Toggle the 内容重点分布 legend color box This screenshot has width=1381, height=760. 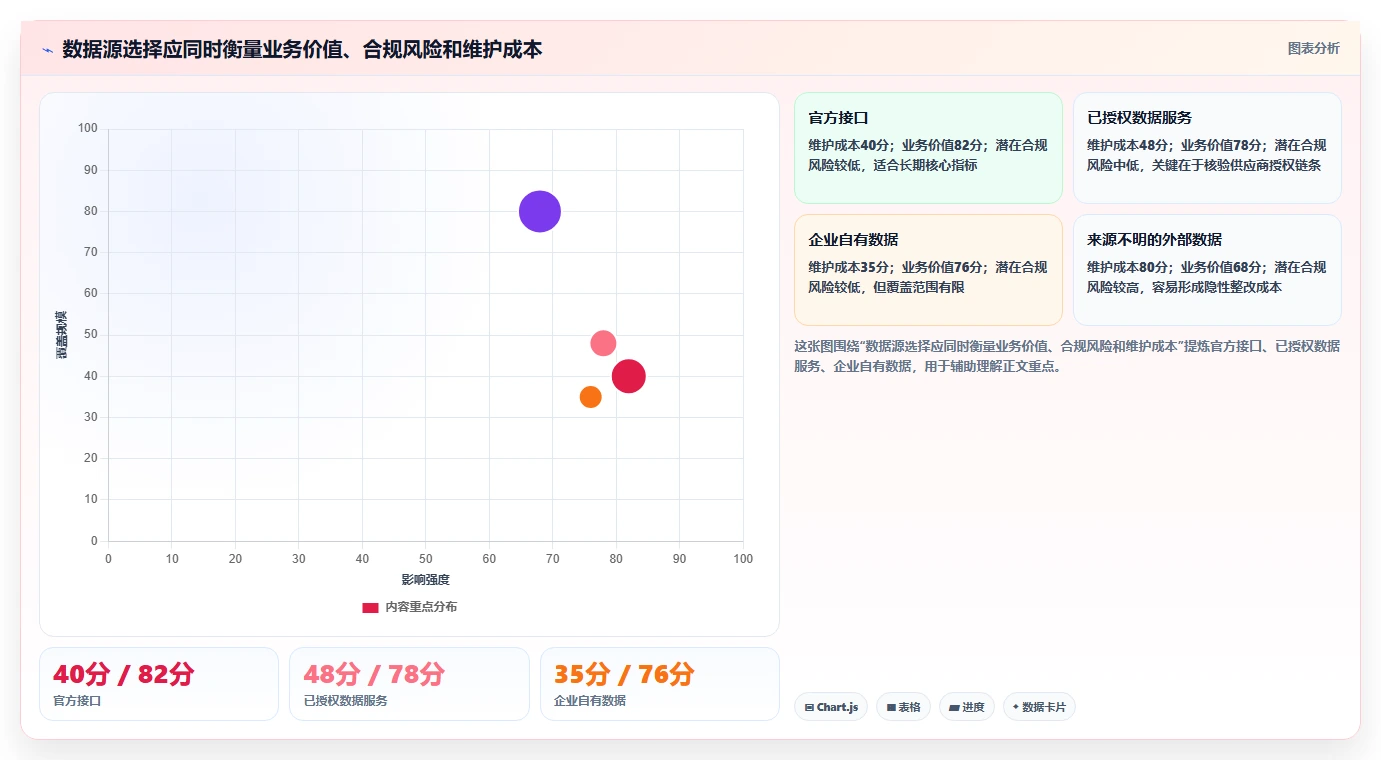[370, 607]
